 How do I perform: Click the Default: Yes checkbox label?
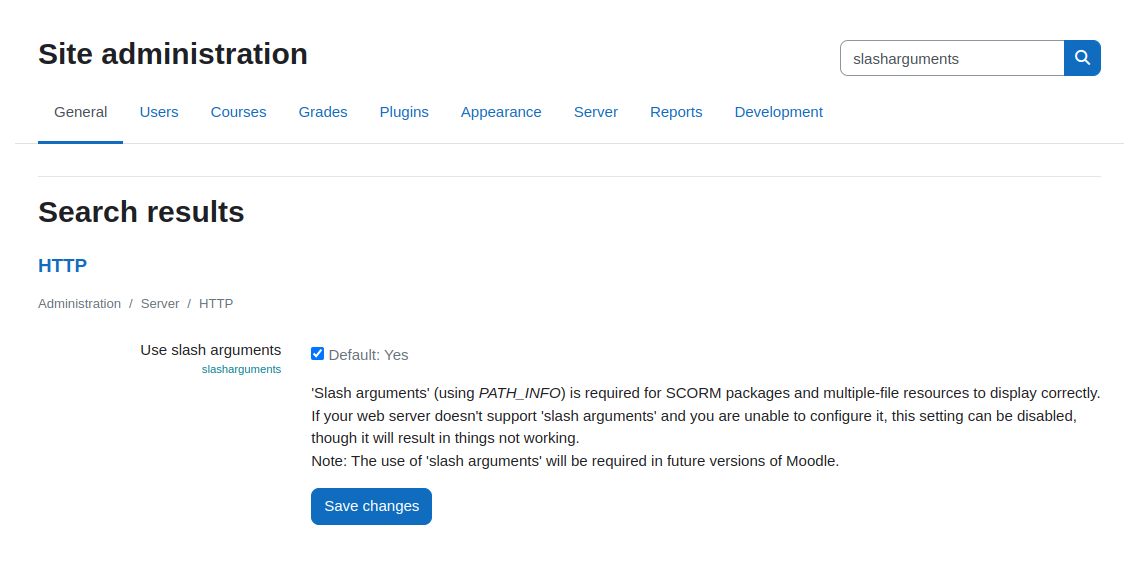point(368,355)
